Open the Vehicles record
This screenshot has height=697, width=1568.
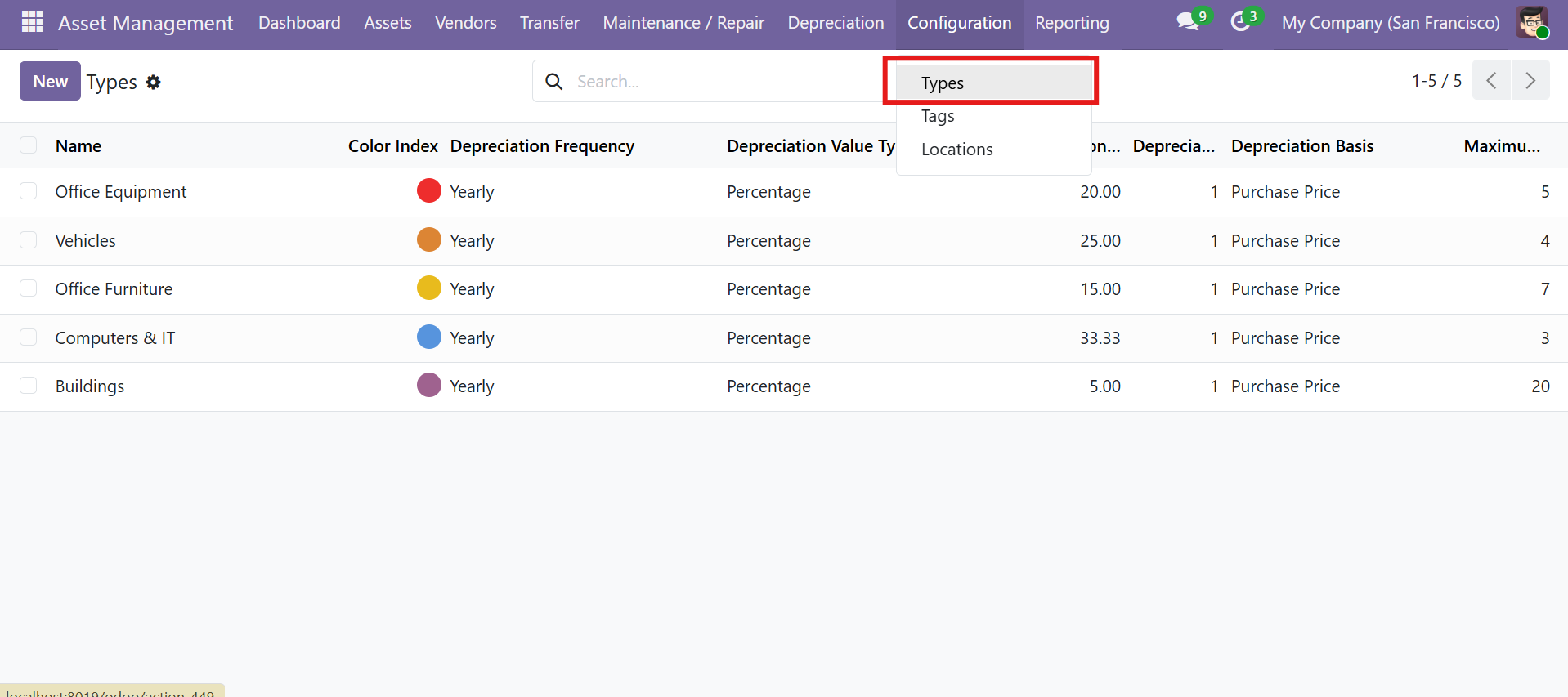(86, 240)
